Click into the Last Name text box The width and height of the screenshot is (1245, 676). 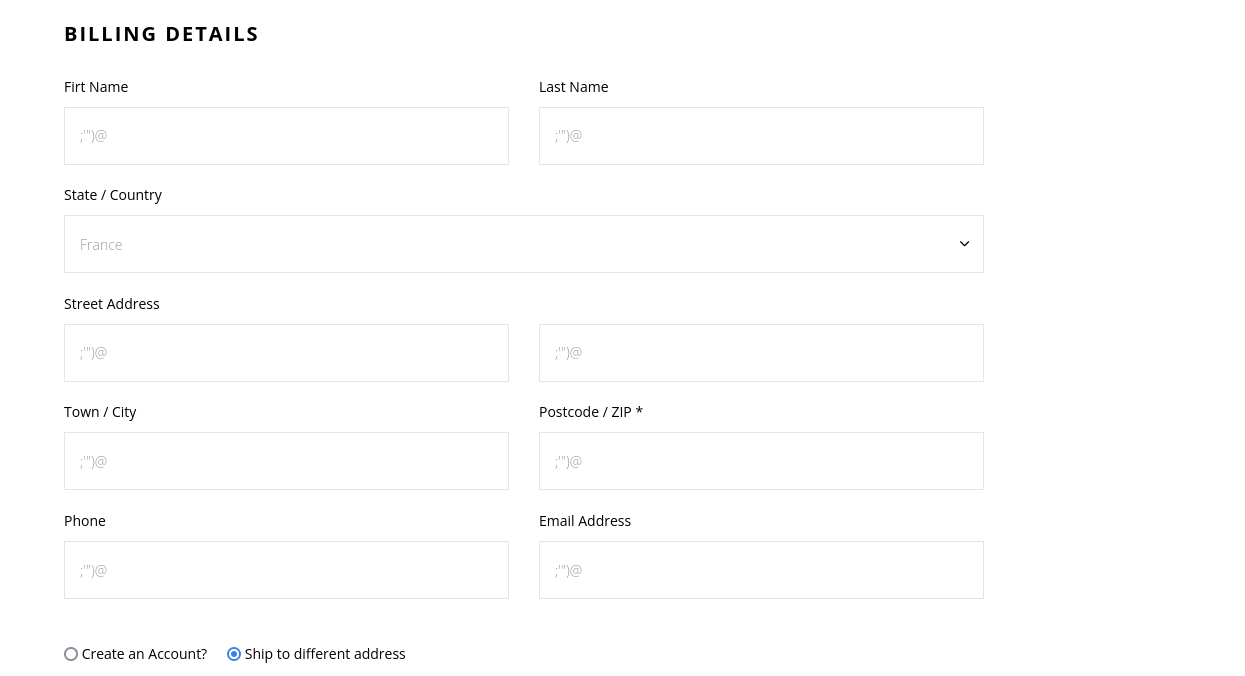pyautogui.click(x=761, y=136)
